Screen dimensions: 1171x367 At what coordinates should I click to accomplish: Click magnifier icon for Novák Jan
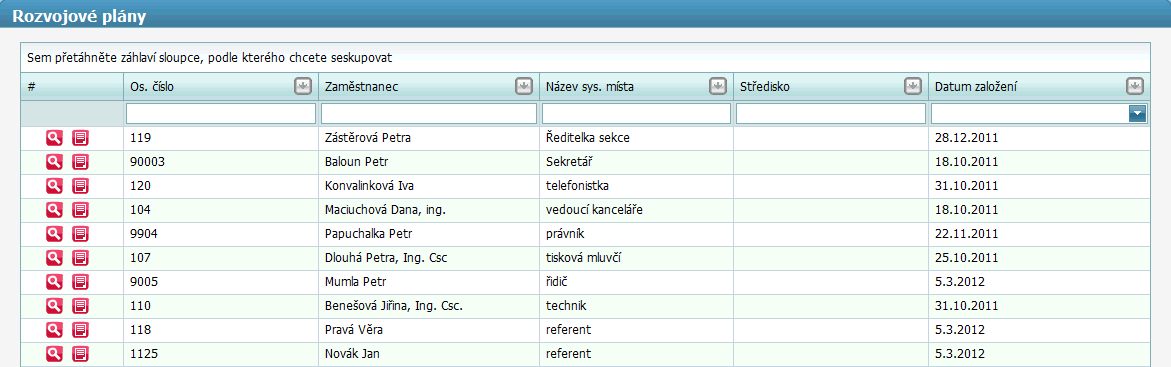coord(54,354)
